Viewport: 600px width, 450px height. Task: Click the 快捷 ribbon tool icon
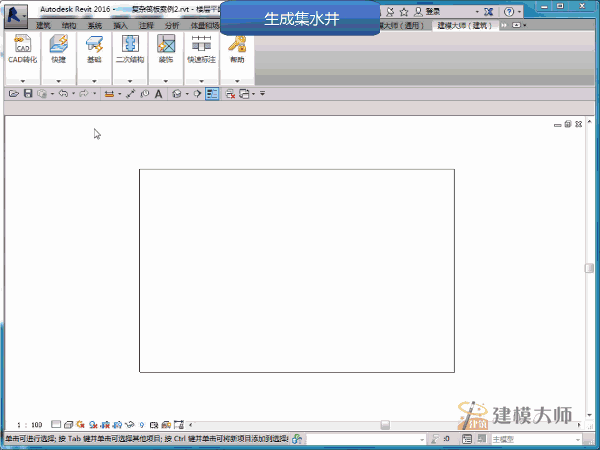[x=59, y=44]
